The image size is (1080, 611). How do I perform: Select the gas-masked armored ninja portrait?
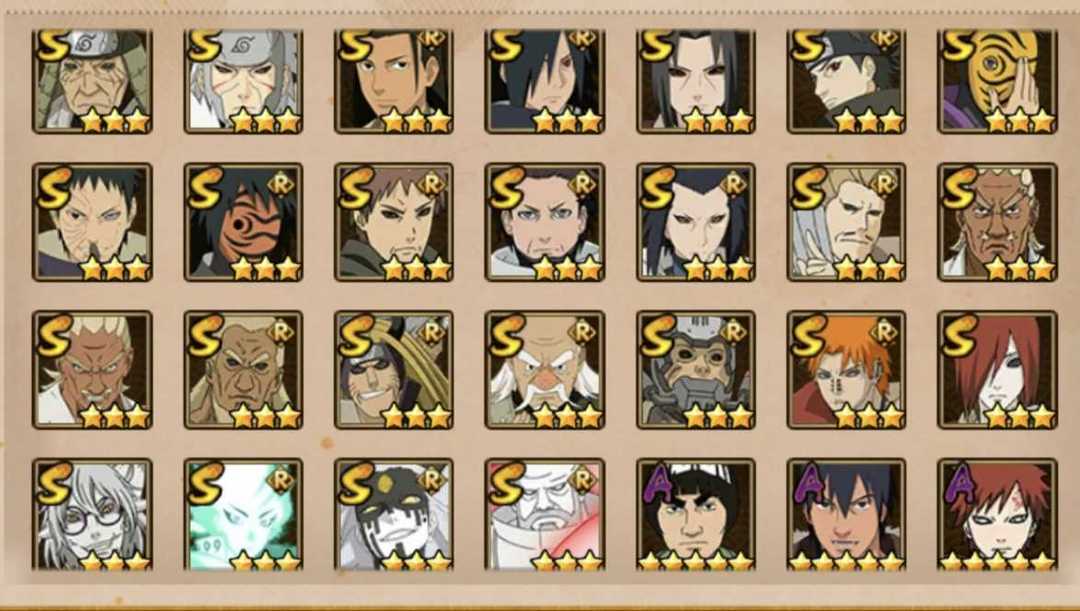[696, 370]
